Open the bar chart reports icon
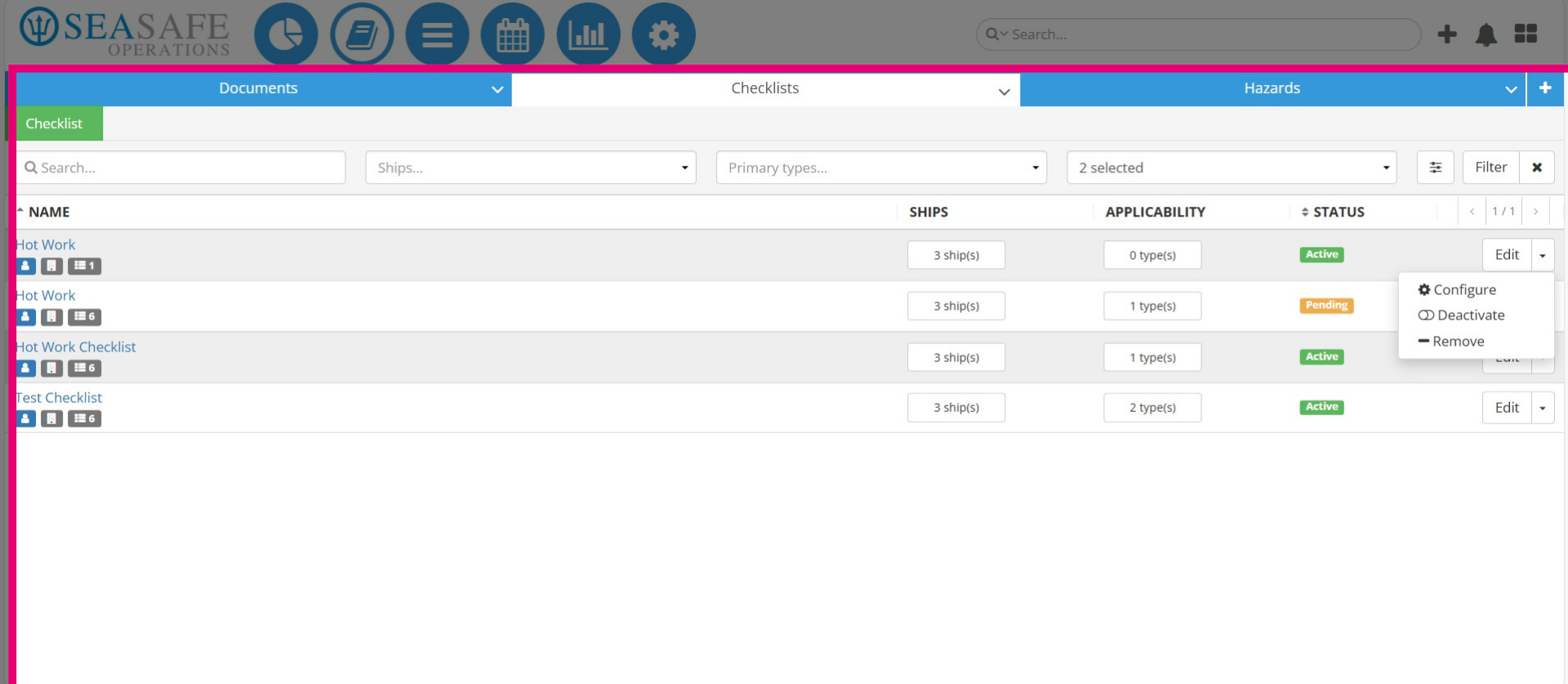The height and width of the screenshot is (684, 1568). [x=588, y=34]
